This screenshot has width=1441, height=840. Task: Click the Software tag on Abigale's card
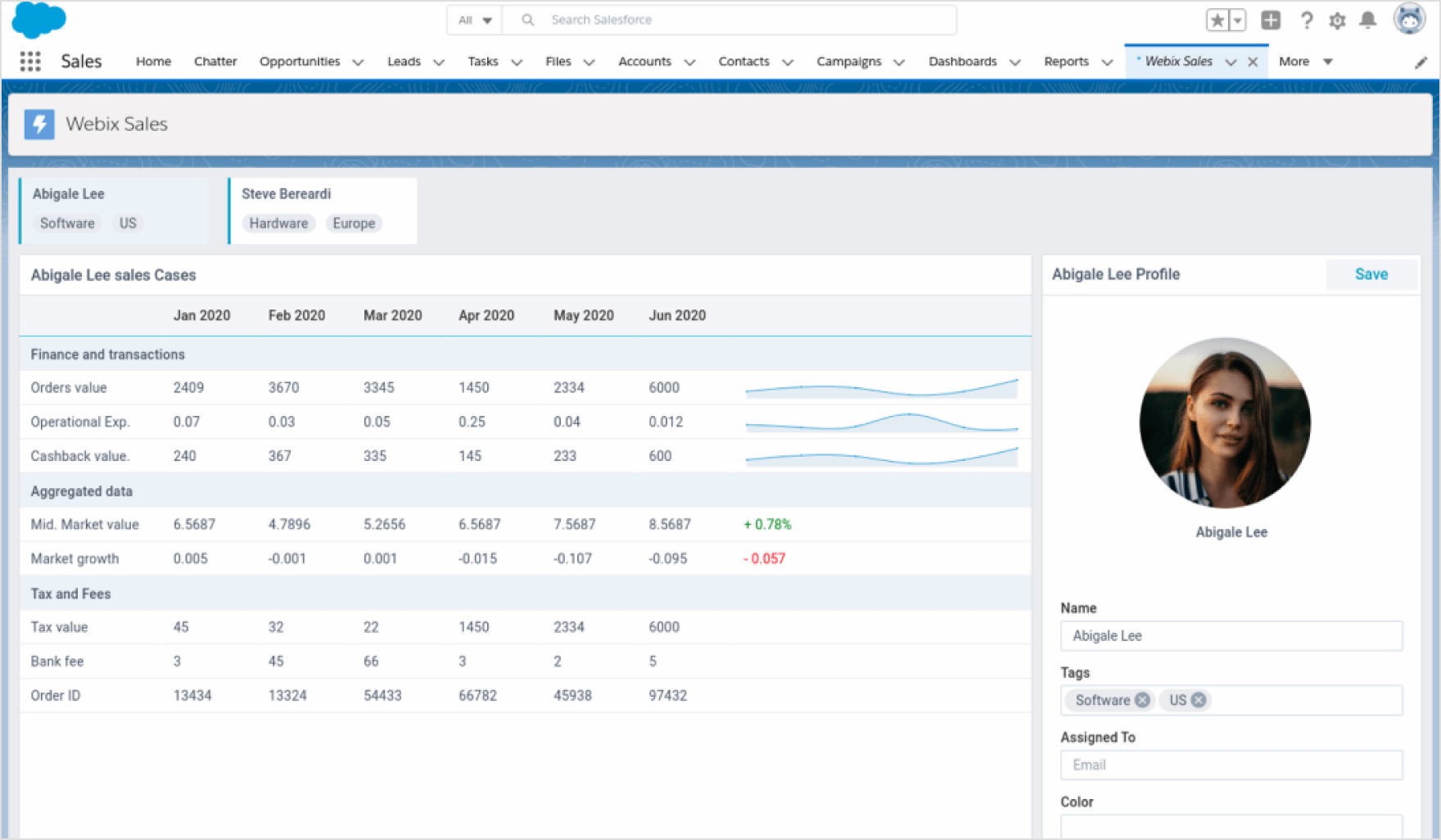point(67,224)
